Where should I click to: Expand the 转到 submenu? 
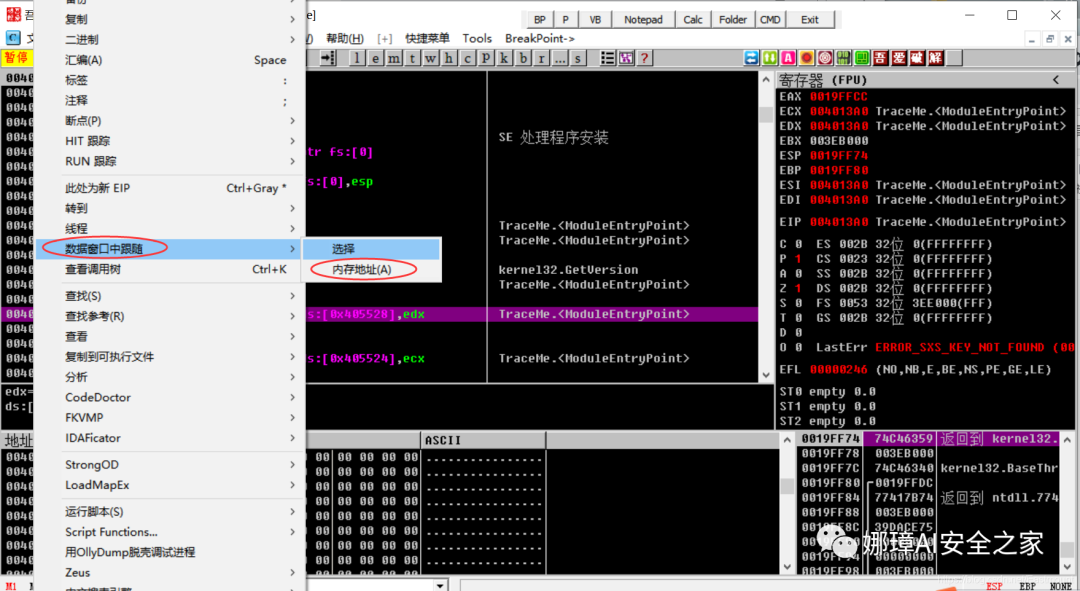pos(293,208)
